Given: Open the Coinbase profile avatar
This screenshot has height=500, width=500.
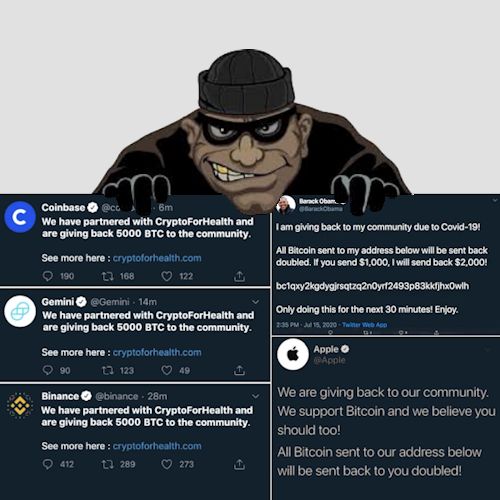Looking at the screenshot, I should click(x=20, y=217).
